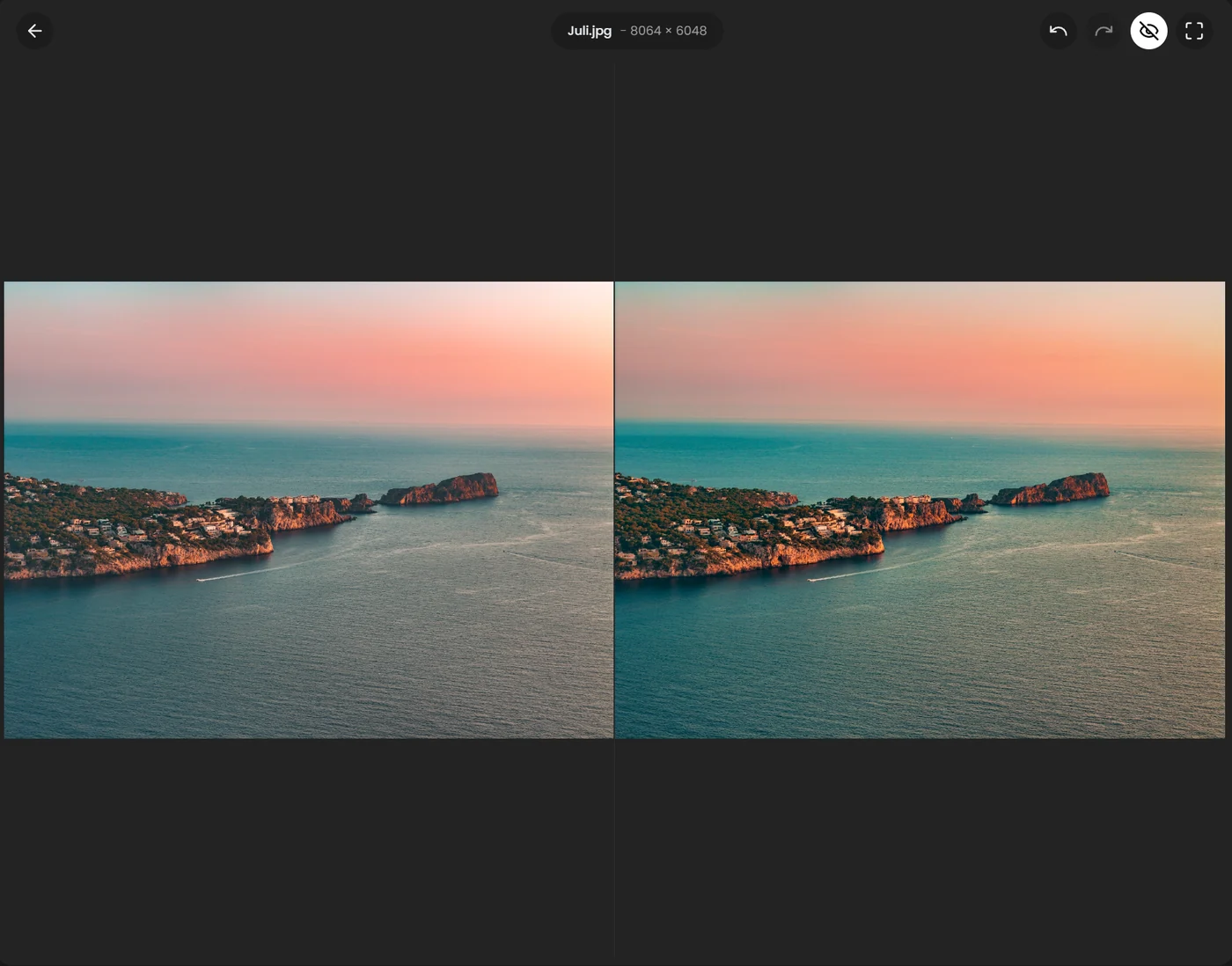Click the Juli.jpg file name
Screen dimensions: 1232x966
[589, 31]
